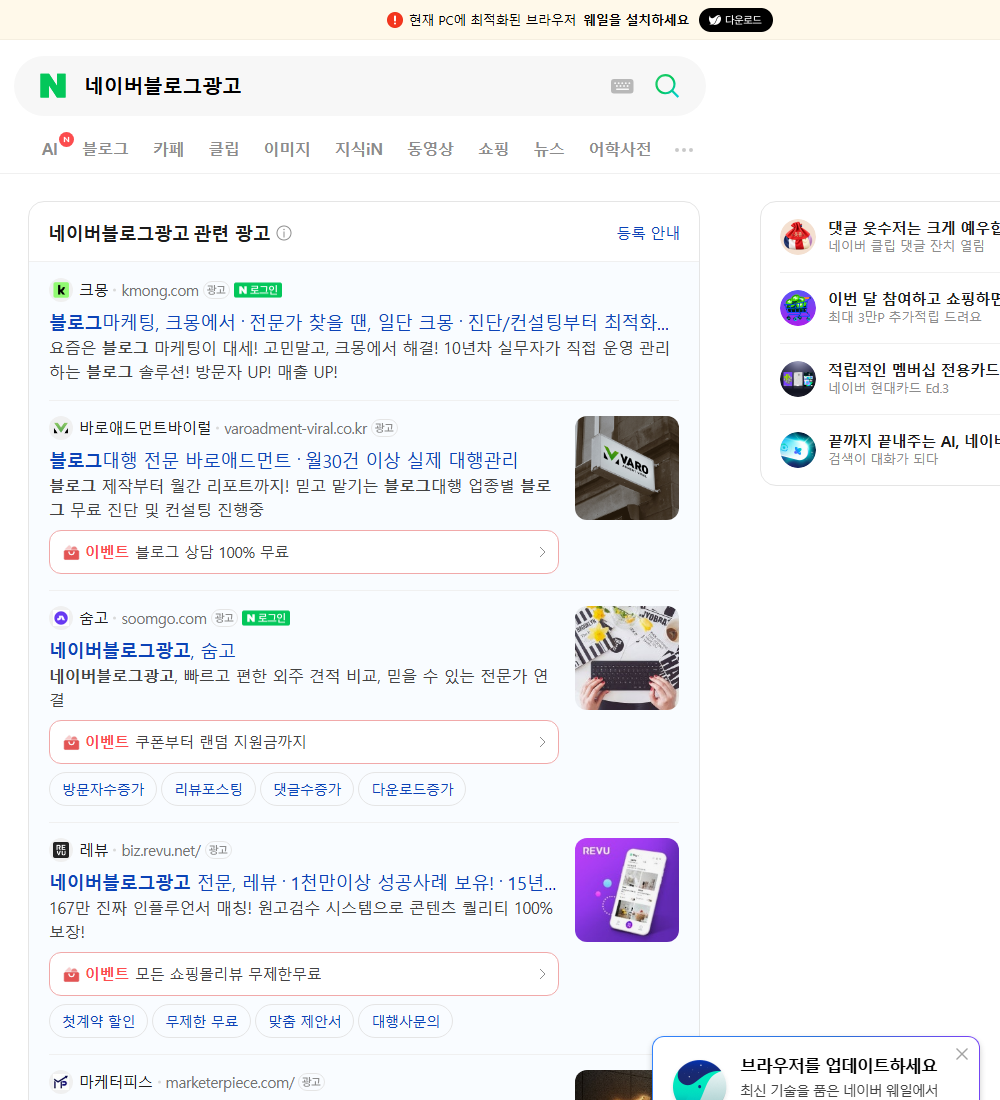Click the 바로애드먼트바이럴 favicon icon

point(61,427)
